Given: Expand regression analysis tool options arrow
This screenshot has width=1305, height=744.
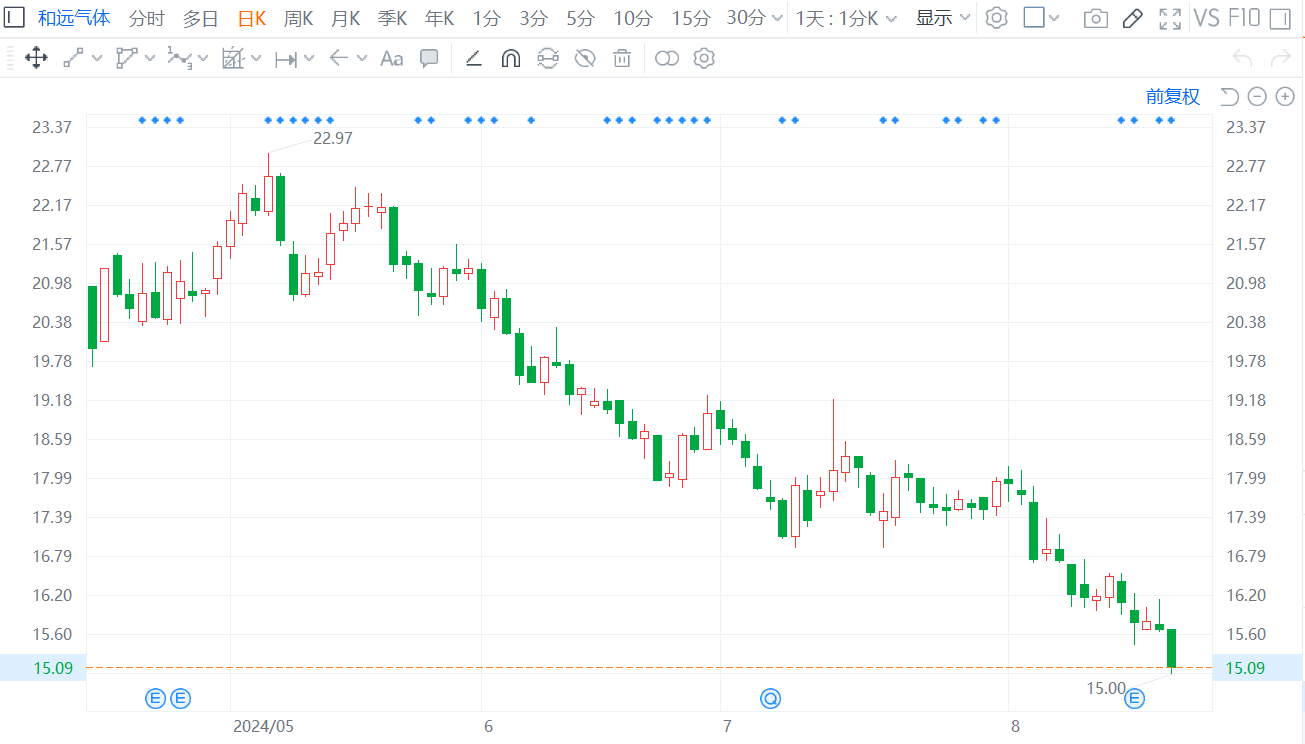Looking at the screenshot, I should click(x=256, y=58).
